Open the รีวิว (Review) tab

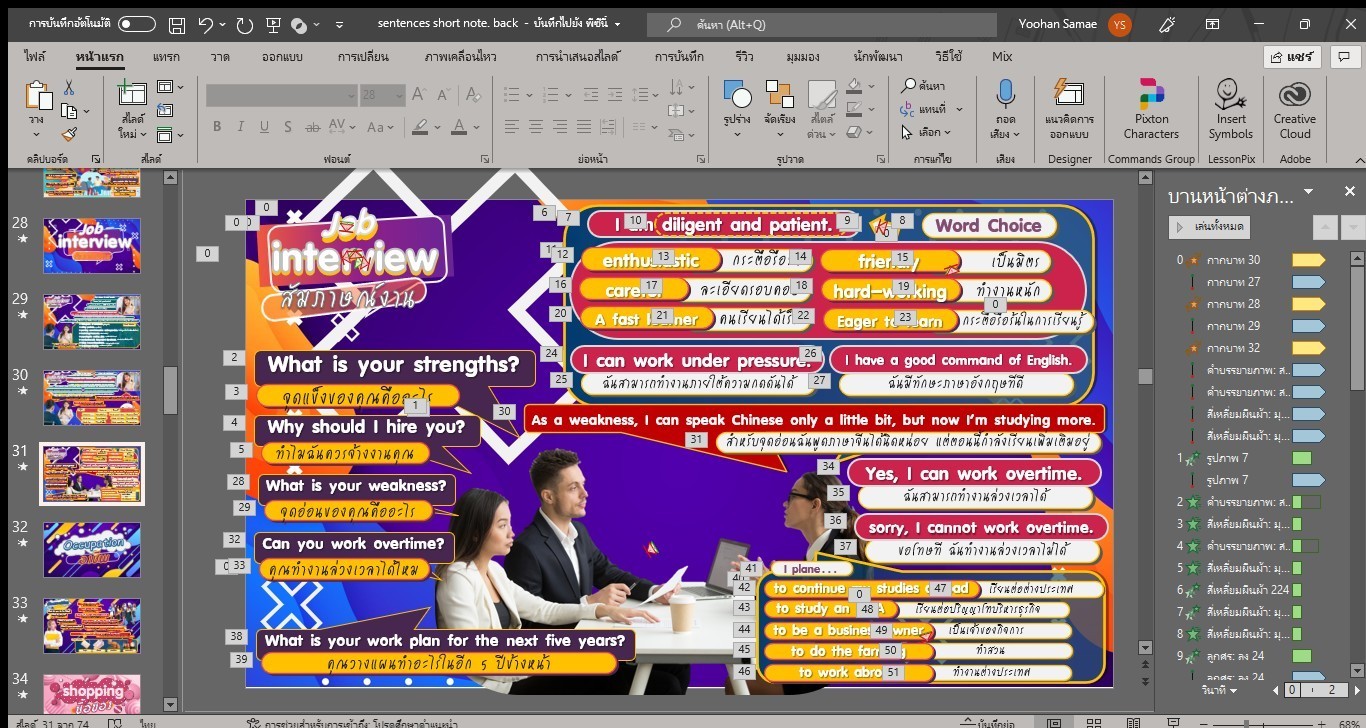coord(744,57)
